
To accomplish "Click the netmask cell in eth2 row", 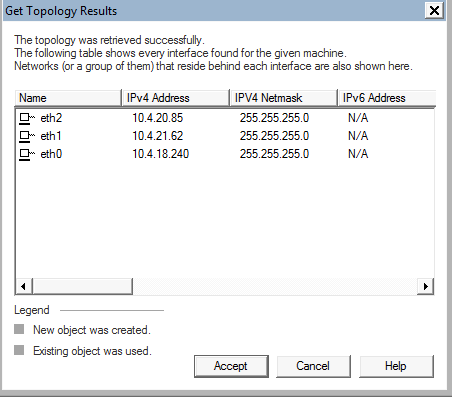I will [274, 118].
